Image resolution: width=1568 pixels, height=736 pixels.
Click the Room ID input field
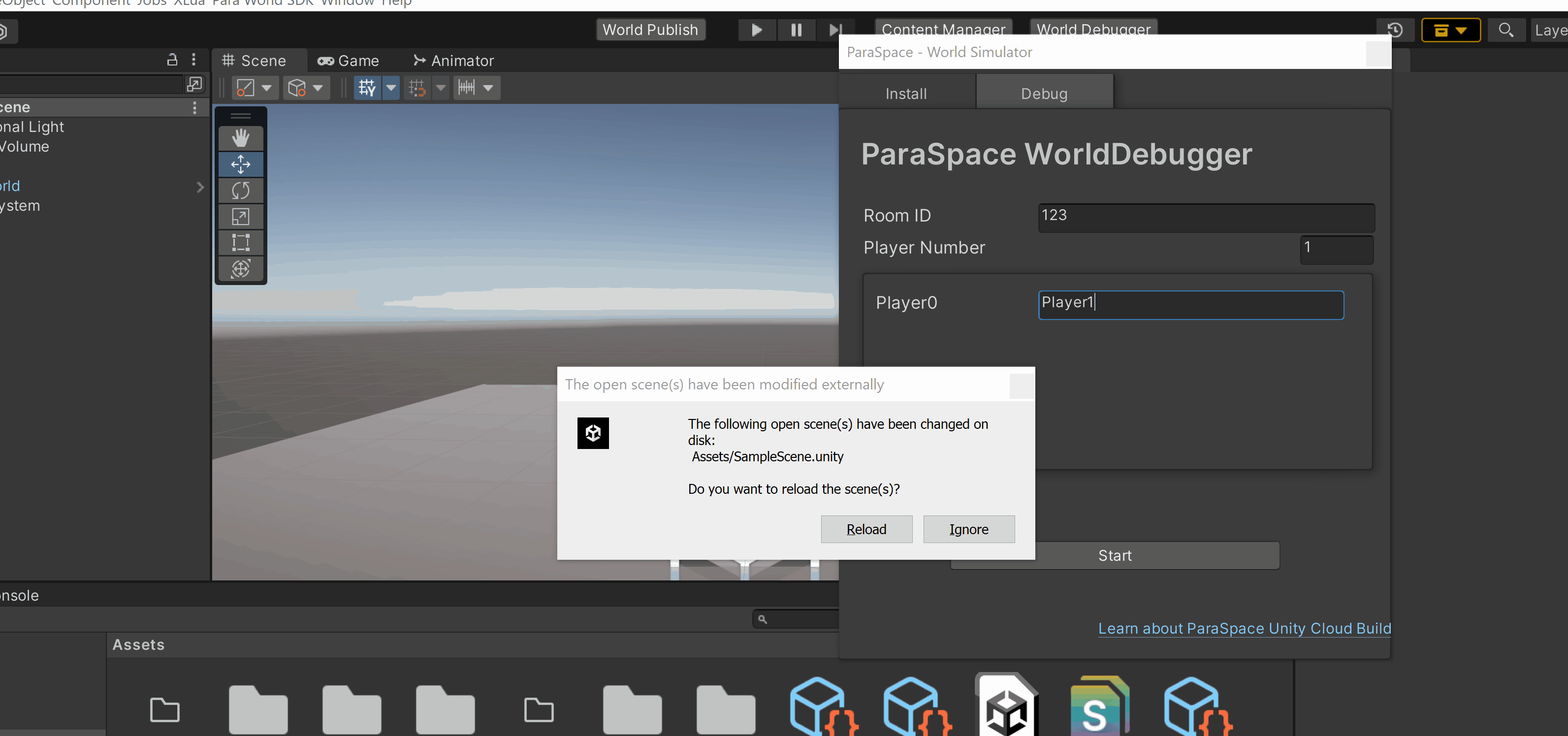tap(1206, 216)
